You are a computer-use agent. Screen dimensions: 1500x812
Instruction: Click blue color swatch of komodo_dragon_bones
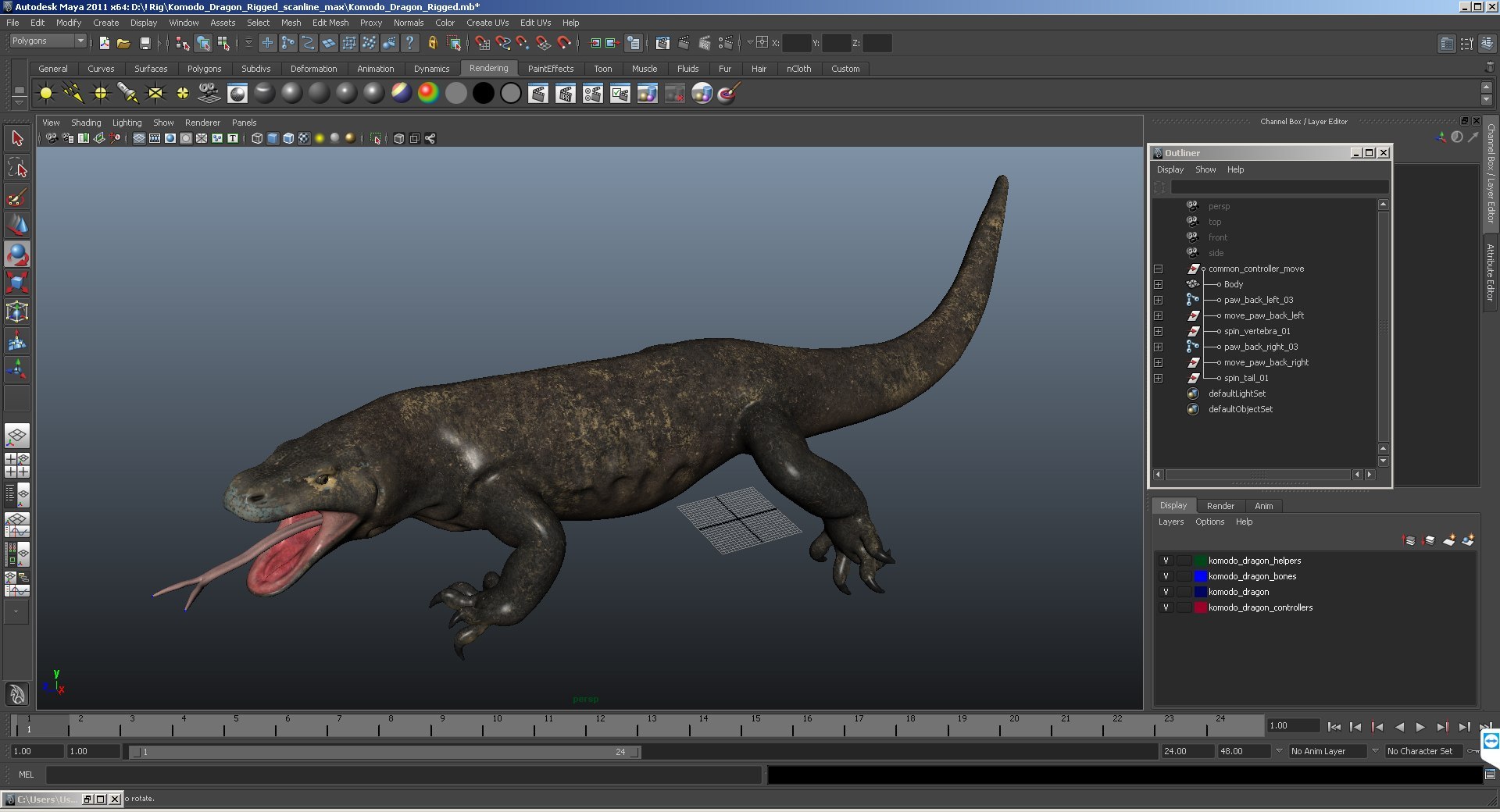(1200, 576)
